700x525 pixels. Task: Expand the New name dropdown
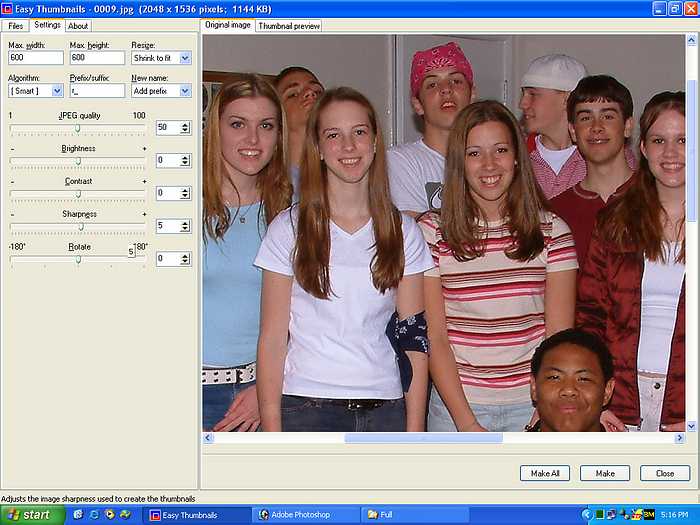[185, 91]
